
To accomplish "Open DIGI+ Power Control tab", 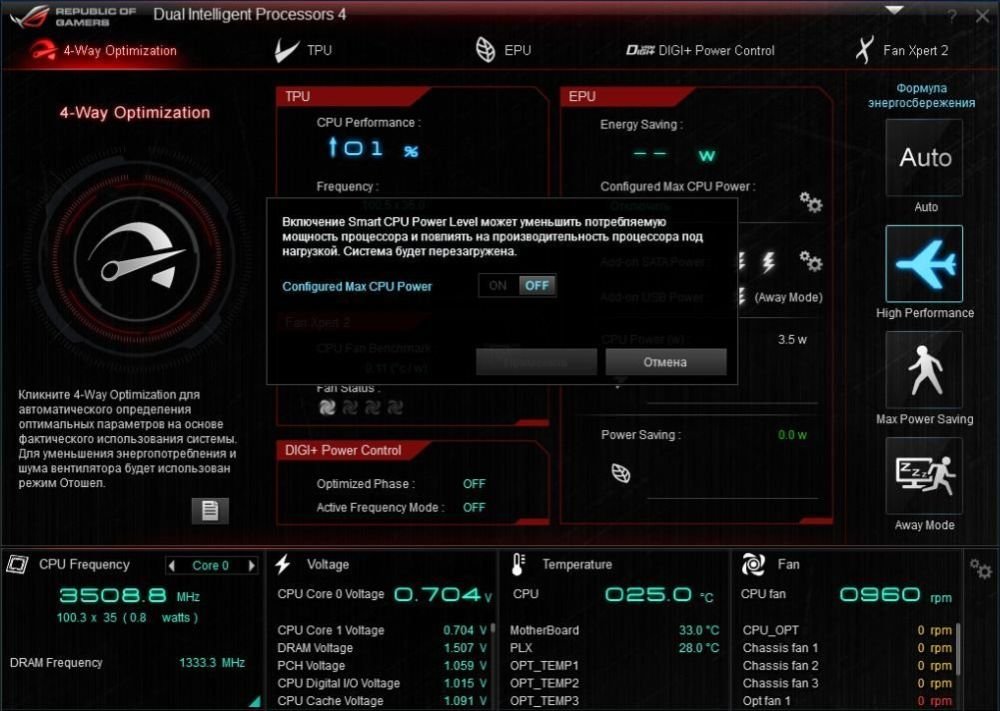I will coord(700,50).
